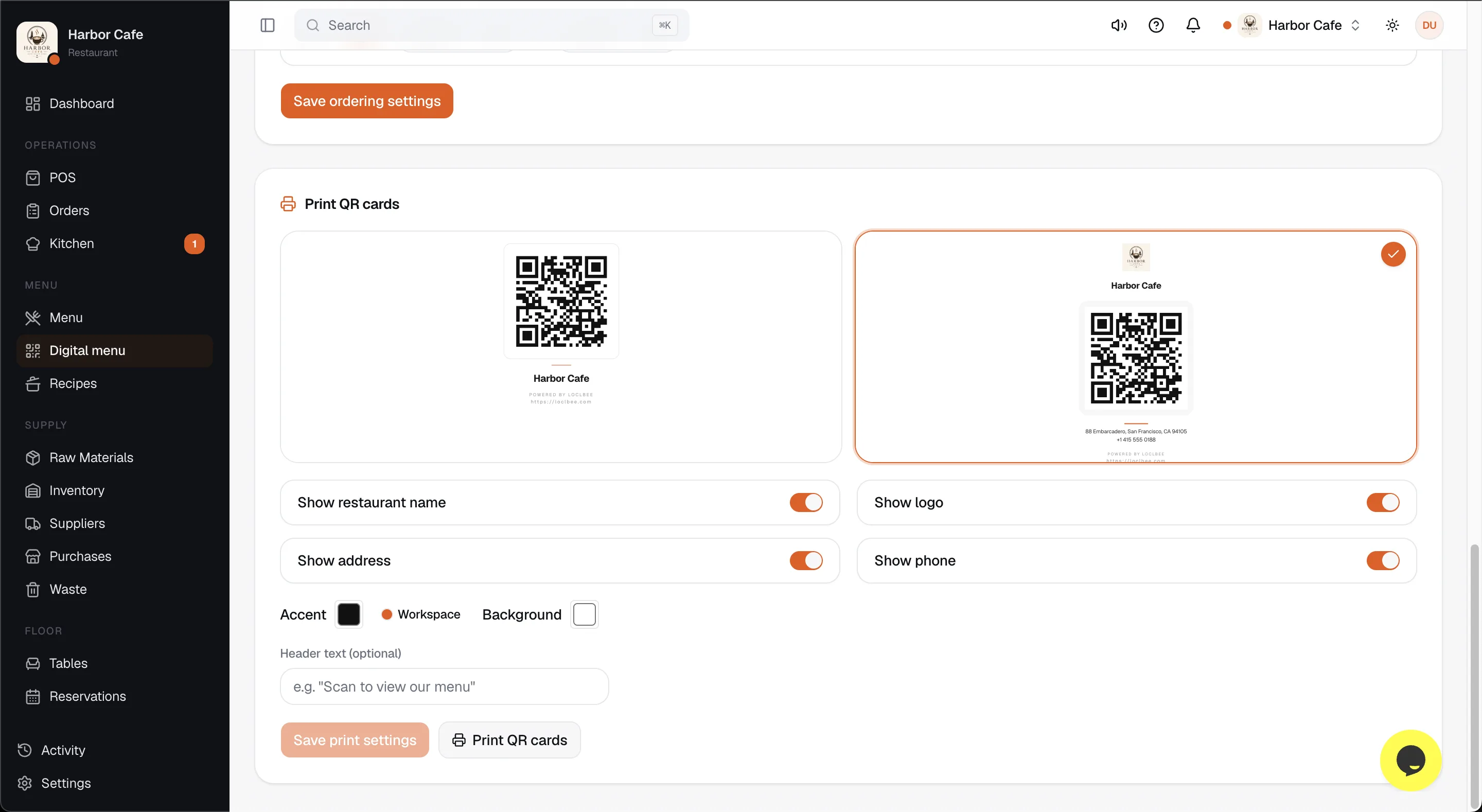Navigate to Inventory
Viewport: 1482px width, 812px height.
114,490
